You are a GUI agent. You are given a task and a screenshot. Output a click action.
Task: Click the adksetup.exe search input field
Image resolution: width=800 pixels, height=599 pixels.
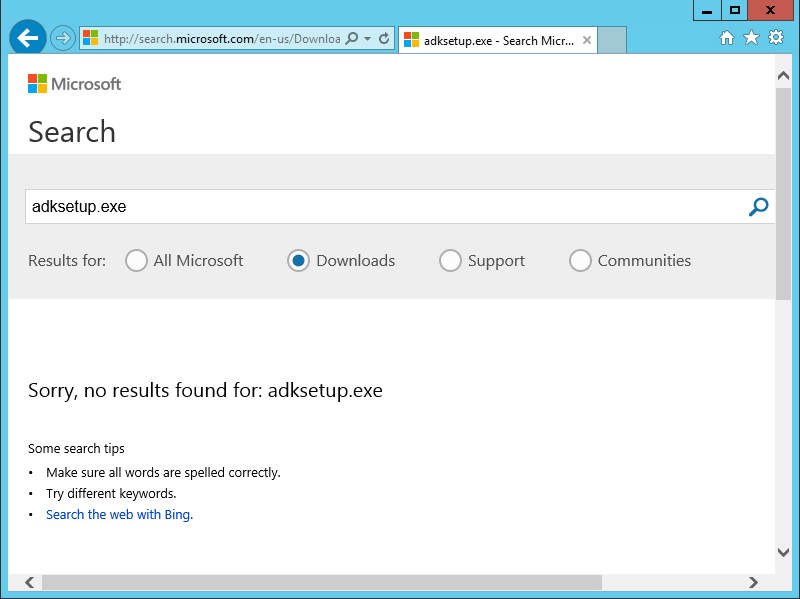[x=380, y=207]
